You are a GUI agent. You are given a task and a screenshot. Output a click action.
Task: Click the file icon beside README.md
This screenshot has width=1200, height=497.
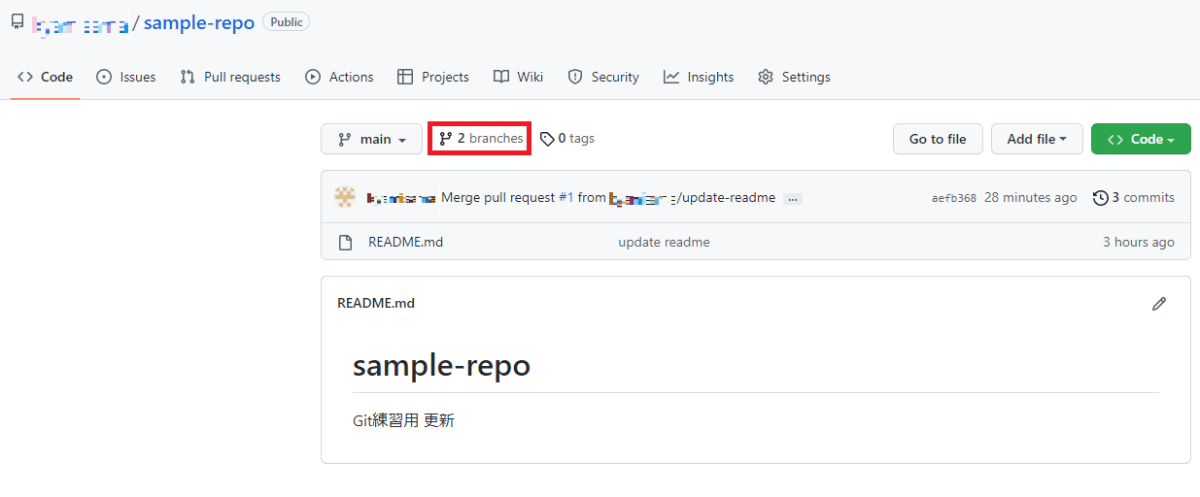point(345,242)
